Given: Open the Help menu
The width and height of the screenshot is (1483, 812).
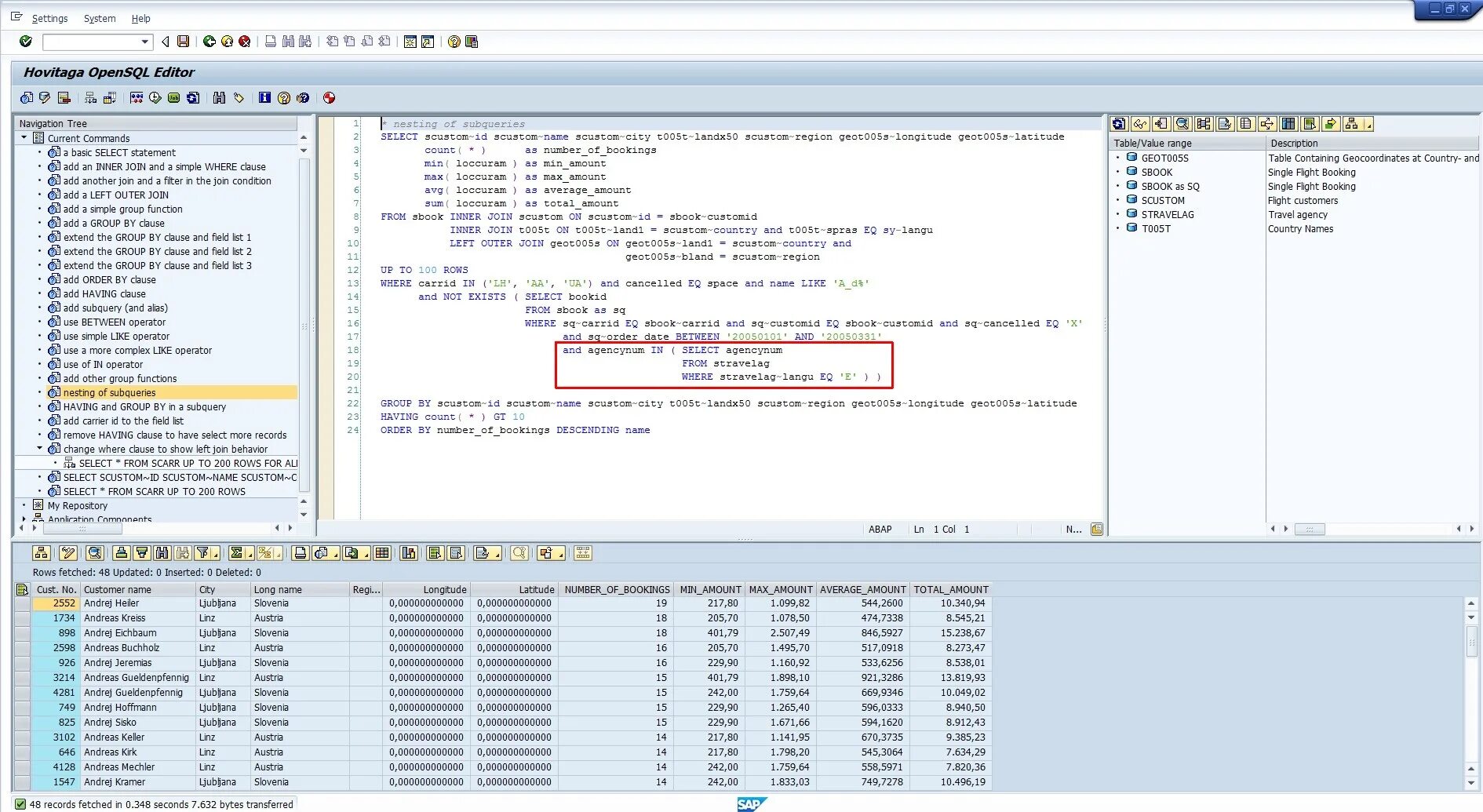Looking at the screenshot, I should tap(141, 18).
